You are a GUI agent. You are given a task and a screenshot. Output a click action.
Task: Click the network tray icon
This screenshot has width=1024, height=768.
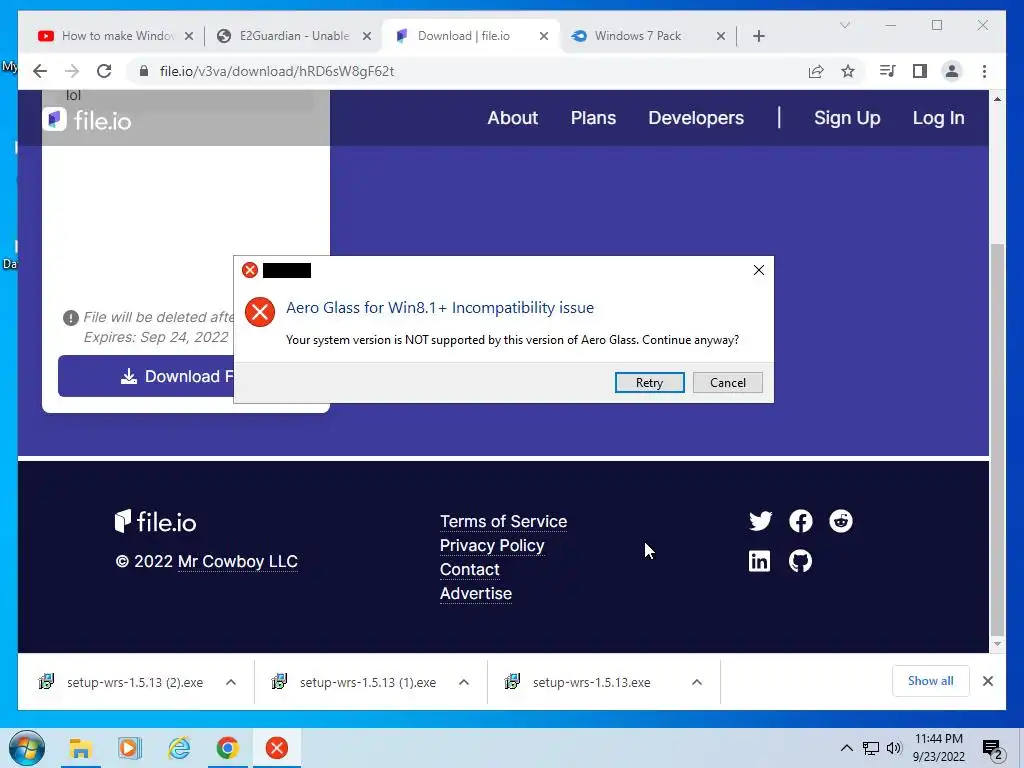[x=871, y=748]
